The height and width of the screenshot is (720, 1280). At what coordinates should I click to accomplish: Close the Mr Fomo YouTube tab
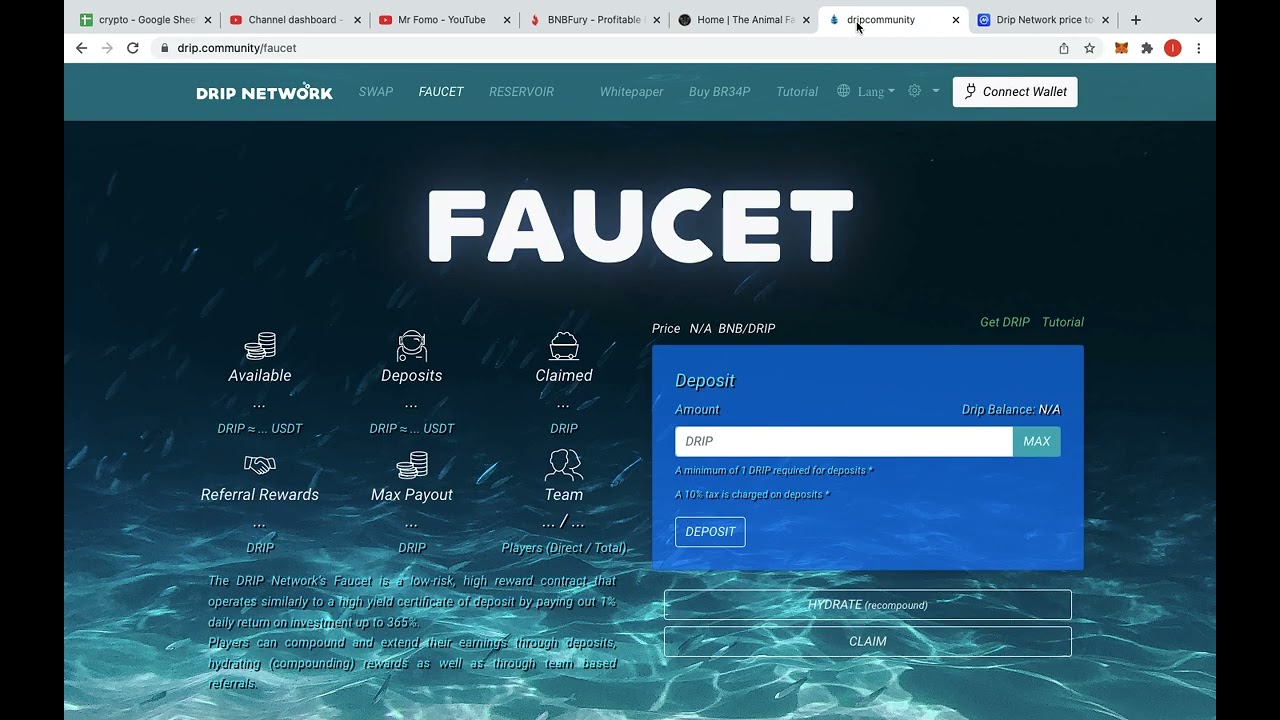click(507, 20)
